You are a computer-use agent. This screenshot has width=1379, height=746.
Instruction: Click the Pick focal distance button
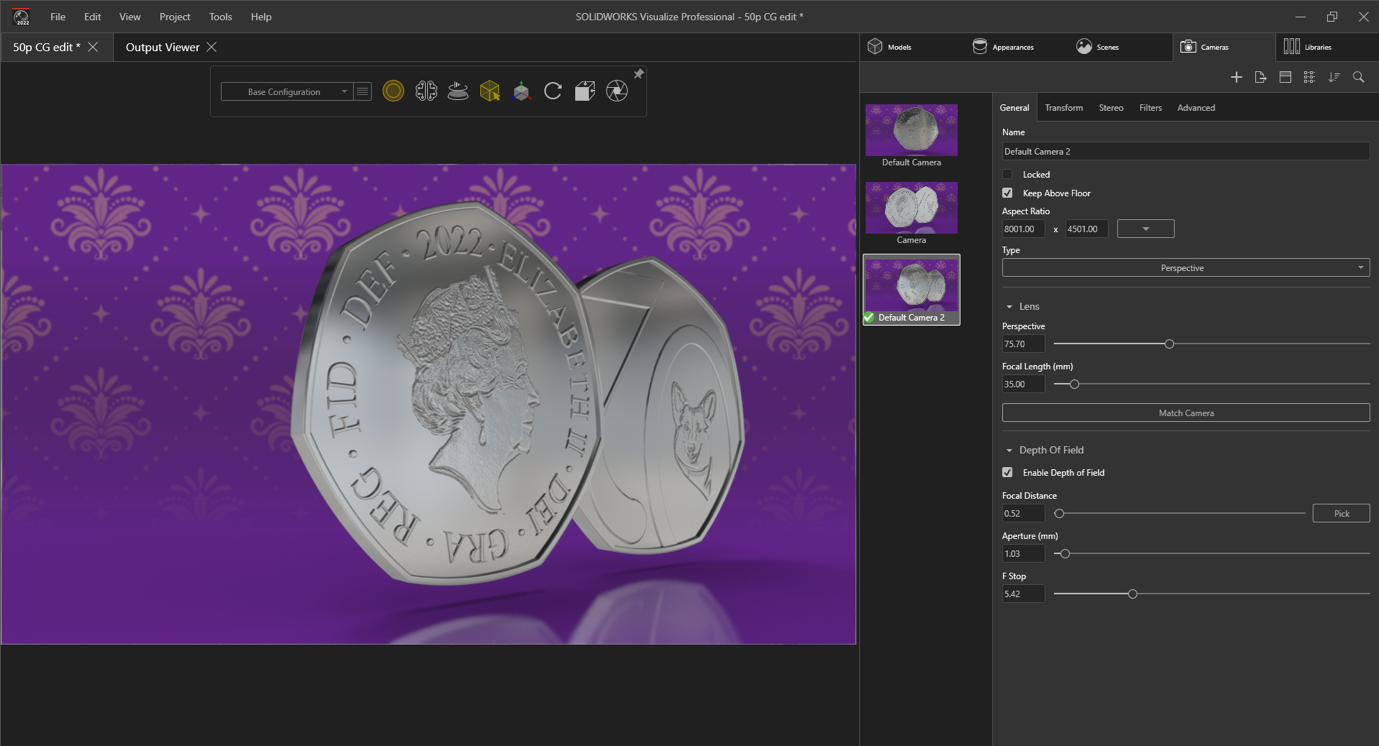(x=1341, y=513)
